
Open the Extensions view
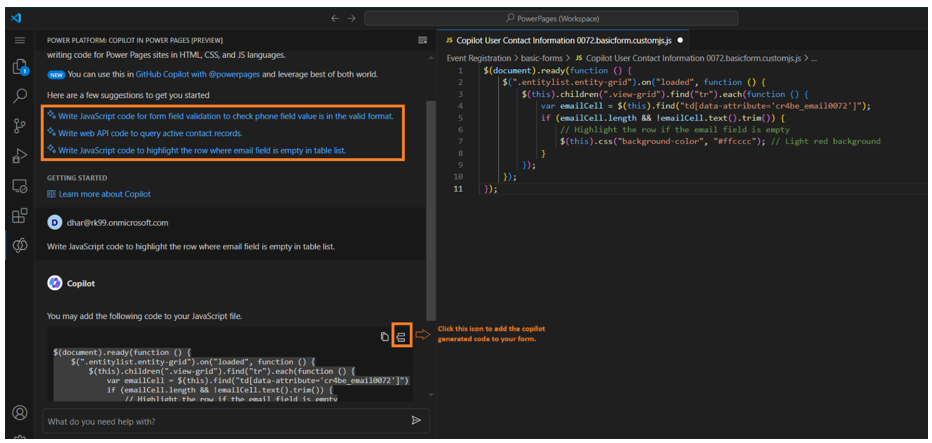(20, 215)
